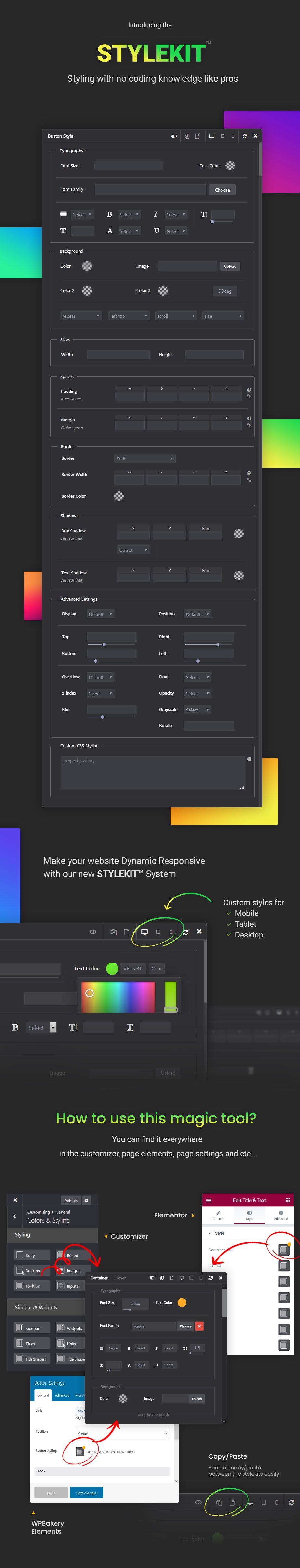Viewport: 300px width, 1568px height.
Task: Click the gear icon next to Publish
Action: [86, 1200]
